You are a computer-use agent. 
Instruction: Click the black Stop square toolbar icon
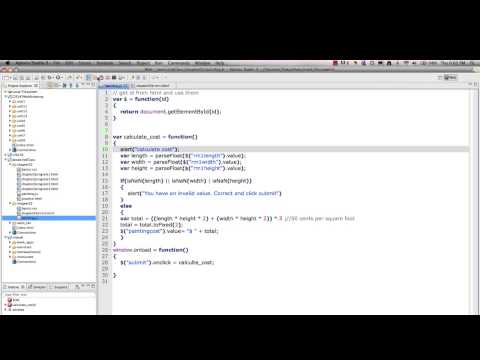[x=114, y=77]
